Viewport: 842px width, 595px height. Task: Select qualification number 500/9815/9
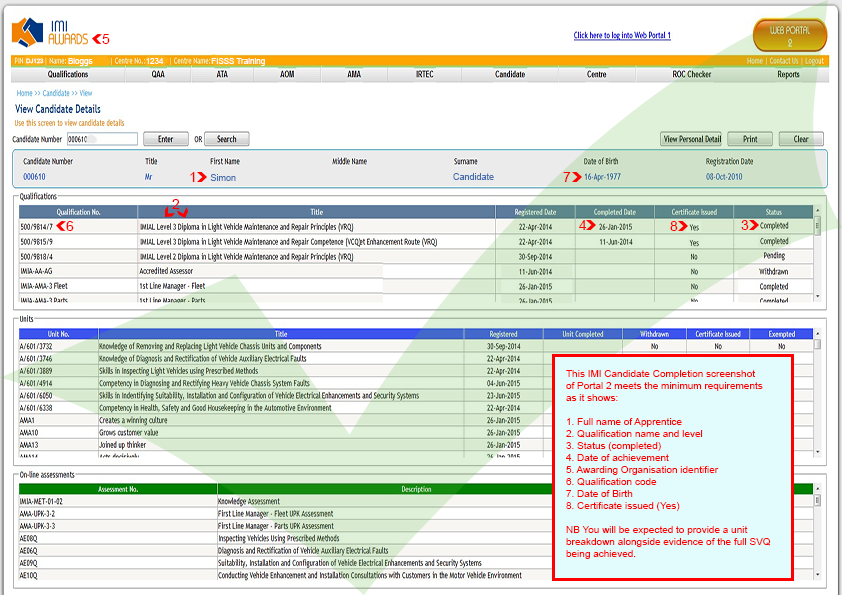coord(37,242)
